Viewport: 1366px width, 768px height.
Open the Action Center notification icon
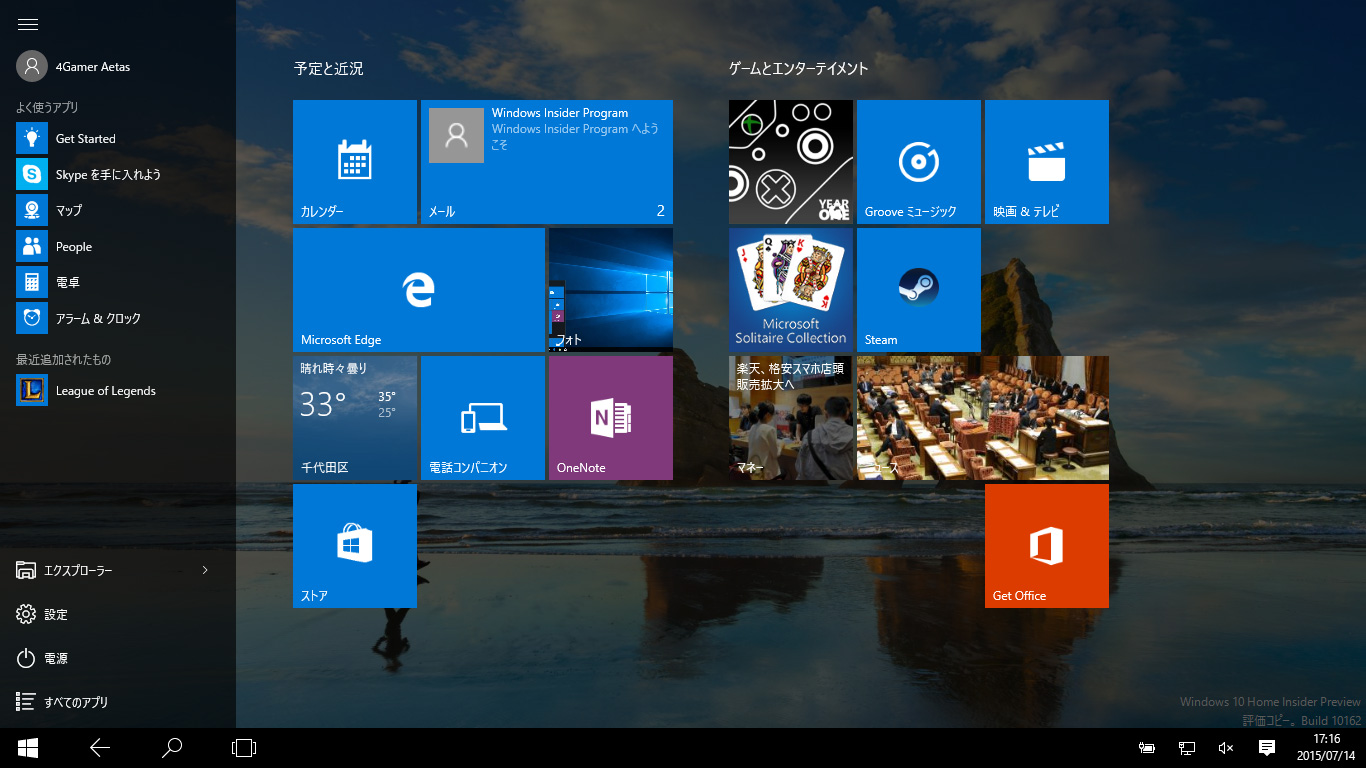click(x=1266, y=748)
